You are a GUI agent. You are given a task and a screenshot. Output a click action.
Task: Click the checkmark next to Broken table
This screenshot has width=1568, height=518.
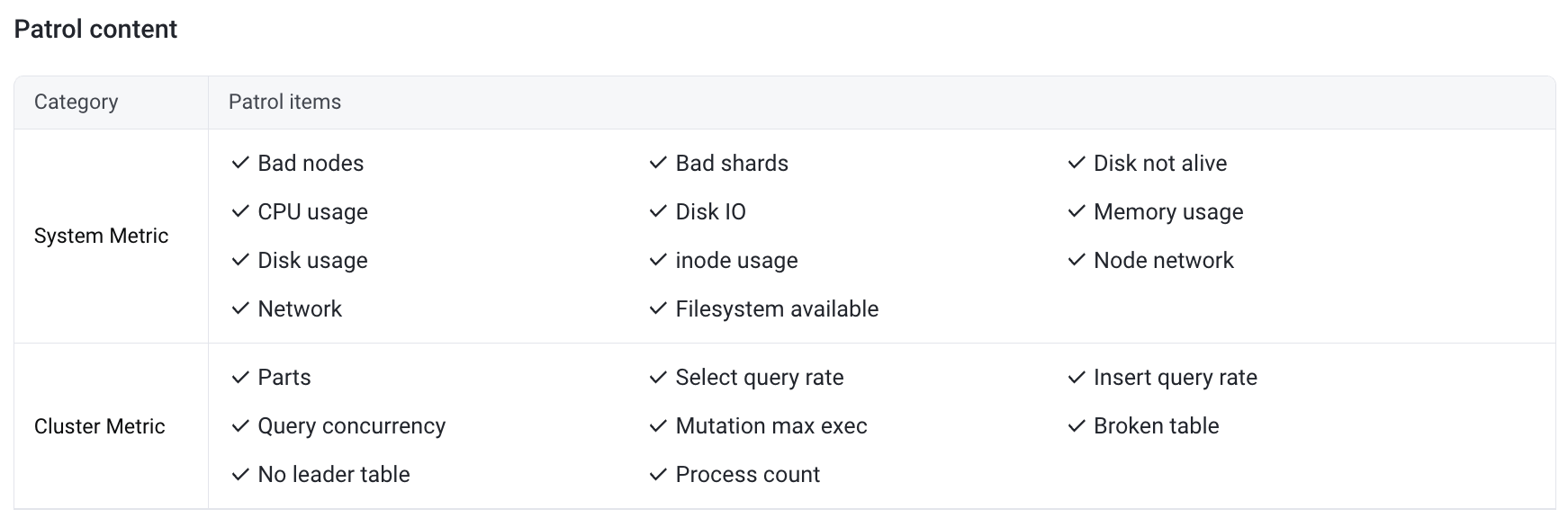(x=1077, y=425)
